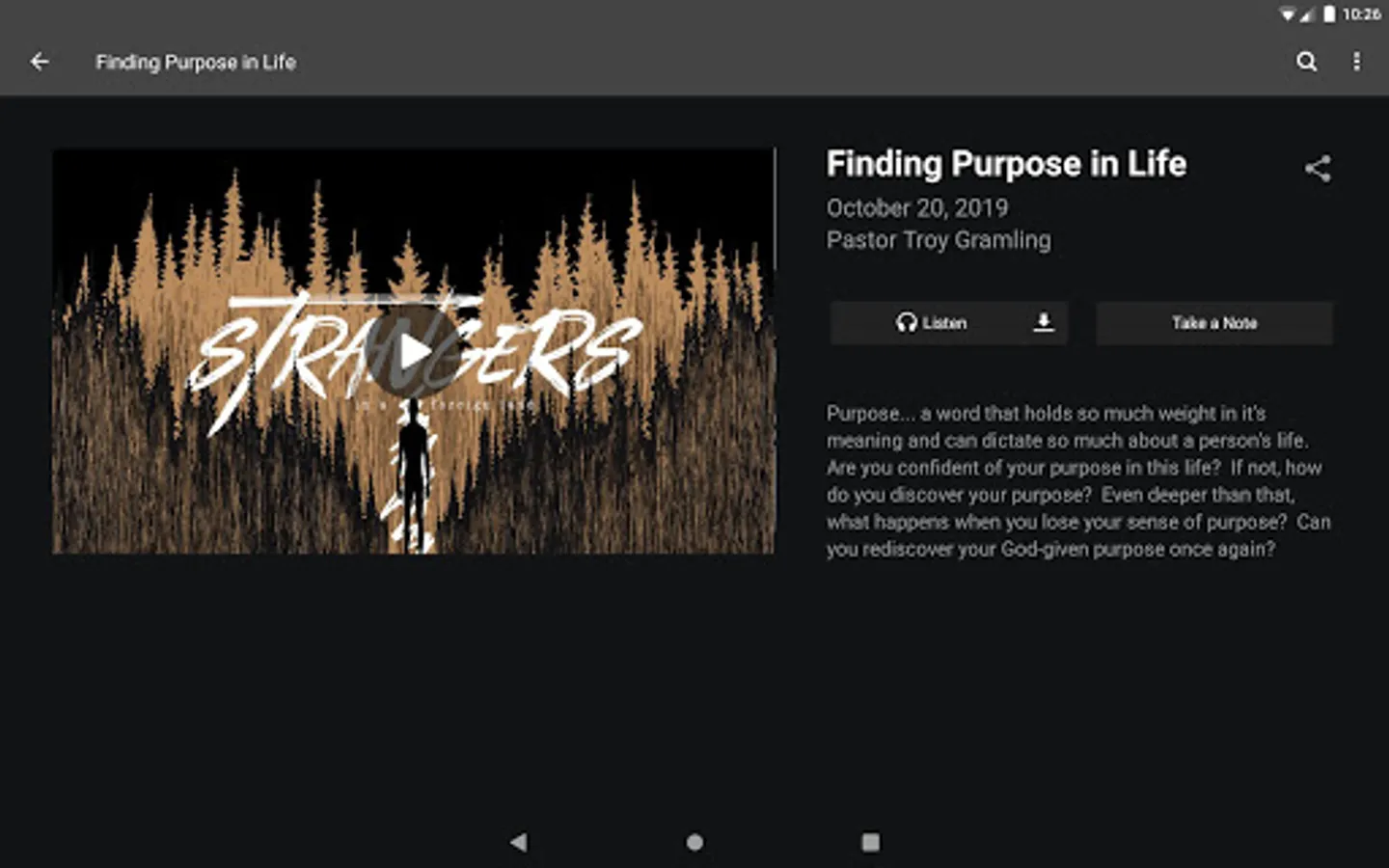
Task: Select the Strangers series artwork thumbnail
Action: point(414,351)
